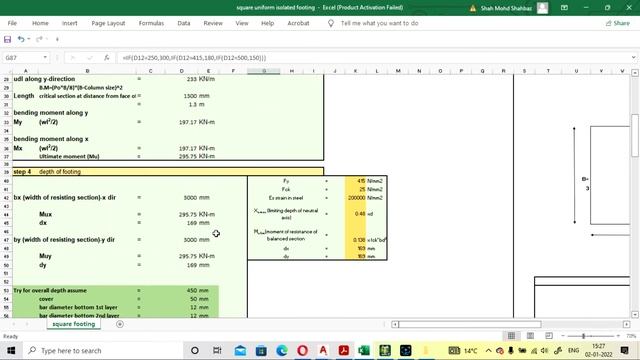
Task: Click the zoom slider handle
Action: 583,336
